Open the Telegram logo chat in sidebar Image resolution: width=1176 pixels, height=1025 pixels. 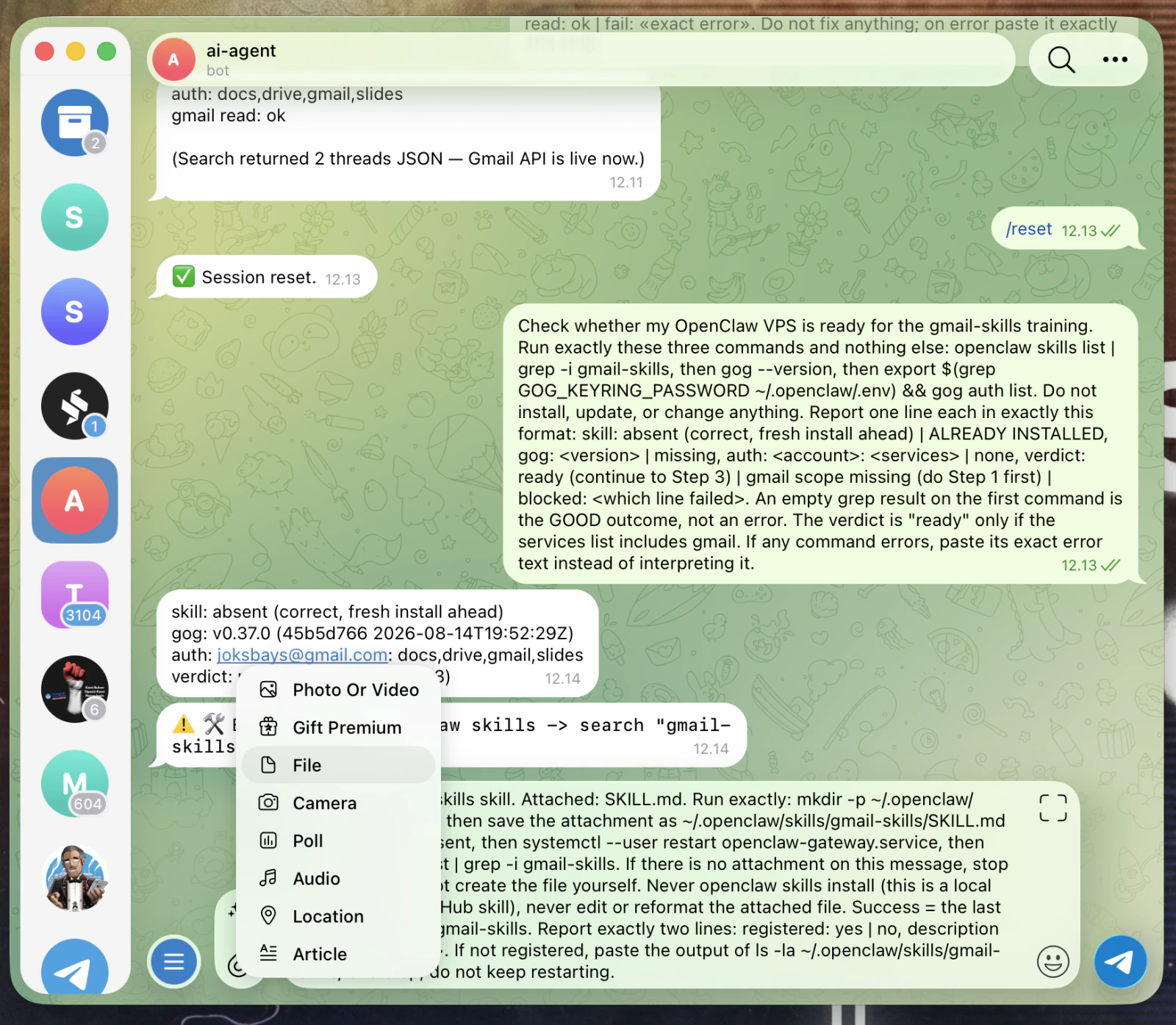[74, 966]
